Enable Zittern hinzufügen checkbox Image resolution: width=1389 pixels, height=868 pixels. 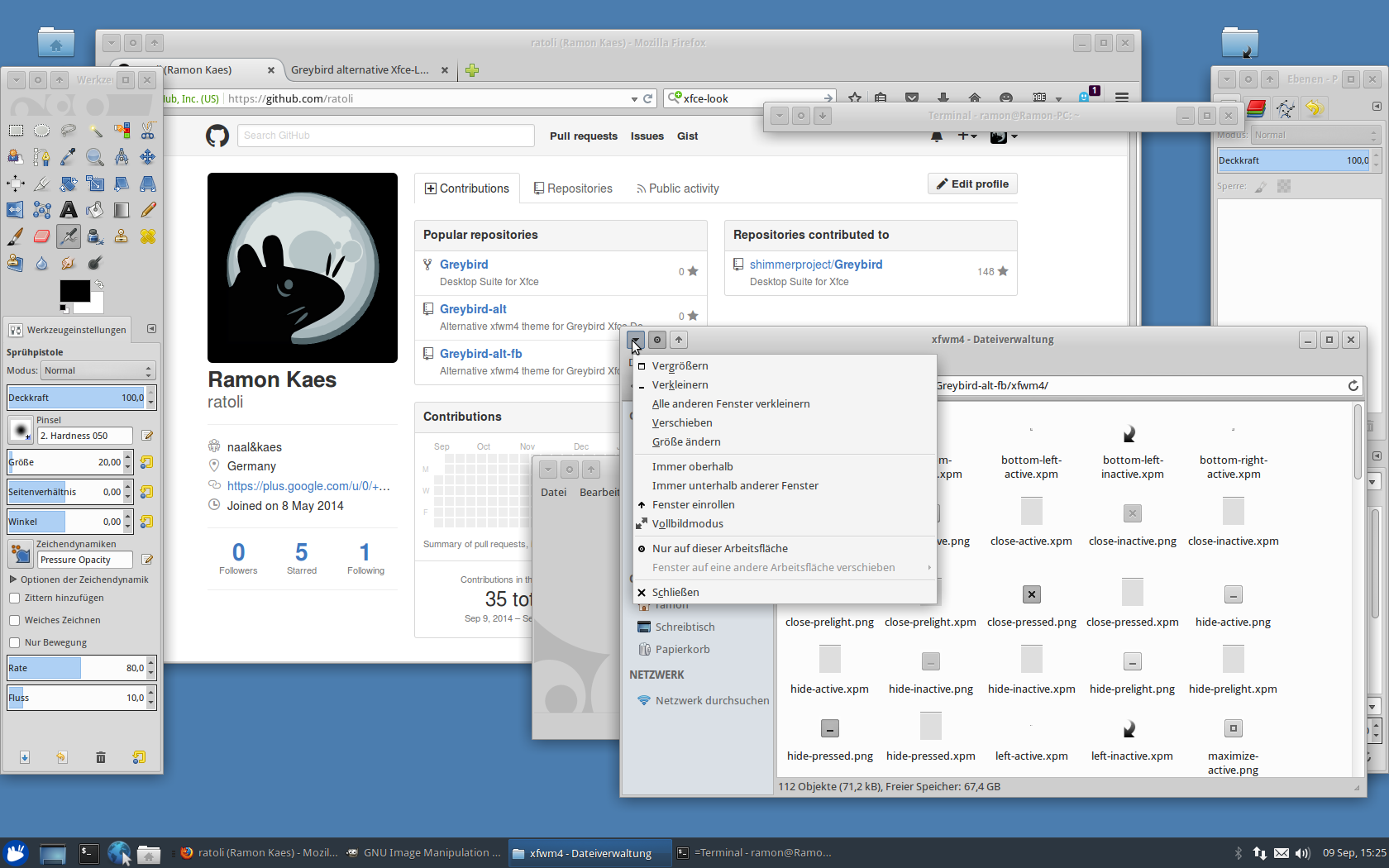14,598
